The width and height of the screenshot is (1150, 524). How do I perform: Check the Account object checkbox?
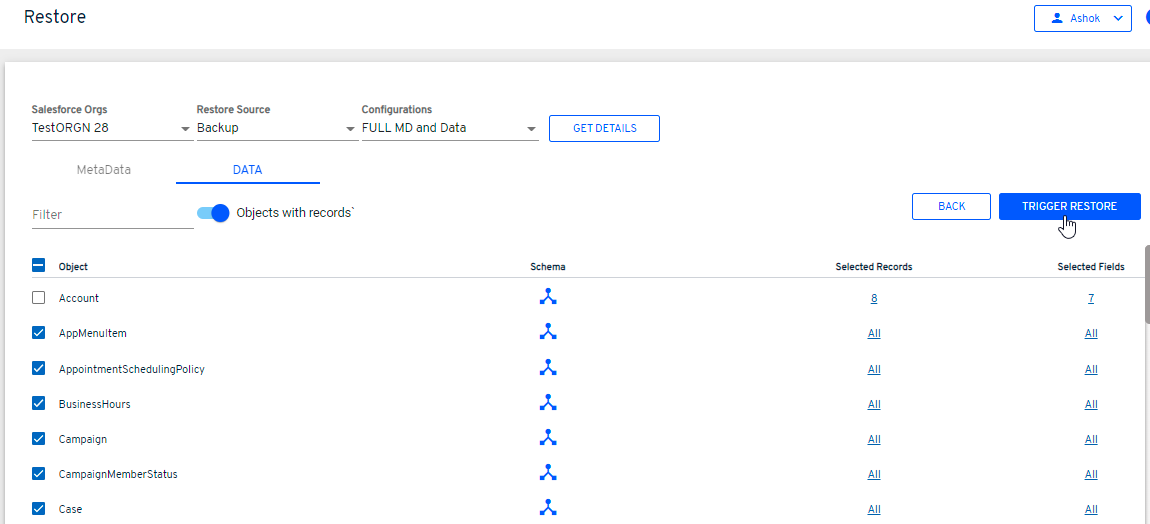(39, 298)
